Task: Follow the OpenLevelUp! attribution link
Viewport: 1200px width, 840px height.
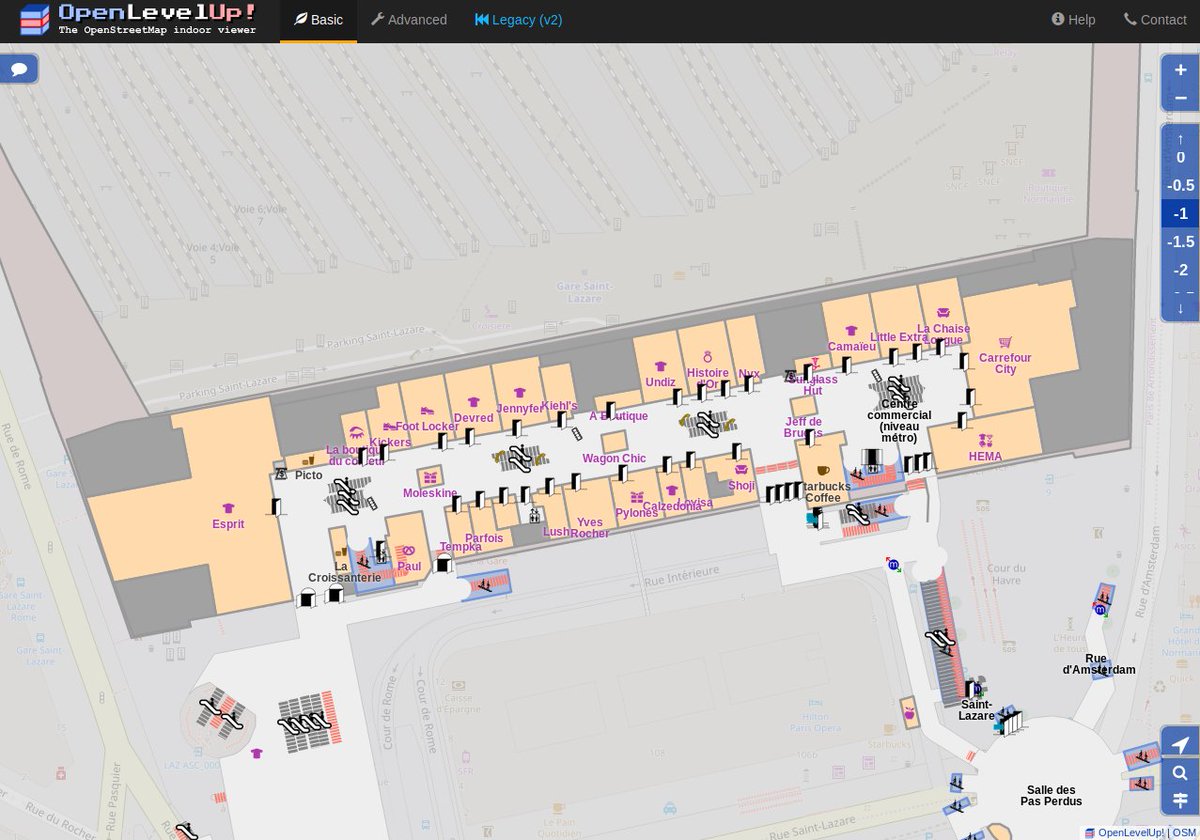Action: click(1131, 832)
